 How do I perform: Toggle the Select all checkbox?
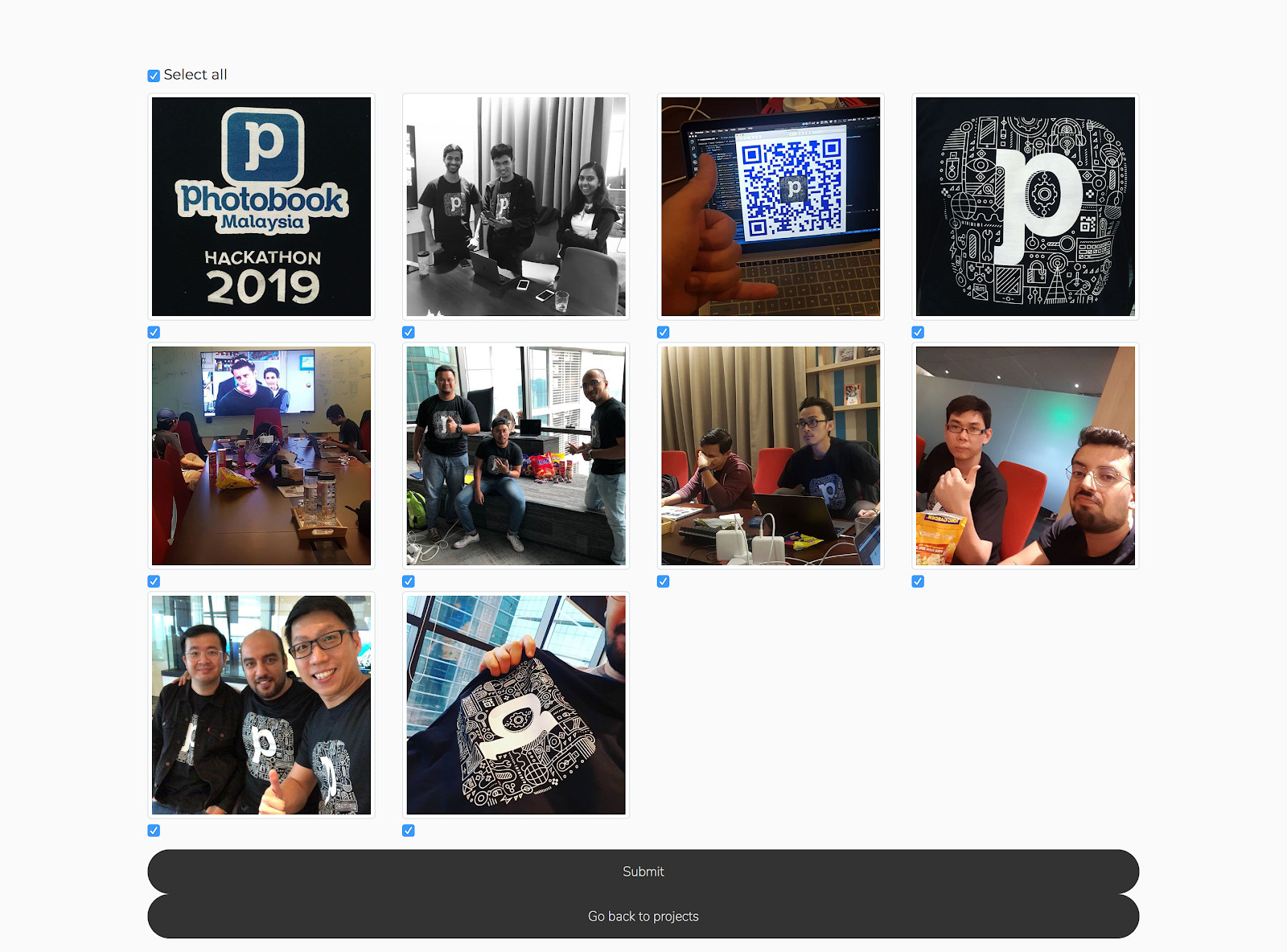[154, 76]
